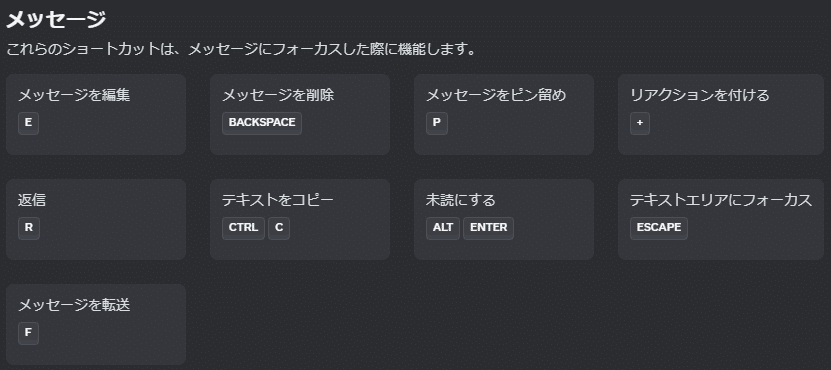831x370 pixels.
Task: Click the 未読にする label
Action: click(x=461, y=200)
